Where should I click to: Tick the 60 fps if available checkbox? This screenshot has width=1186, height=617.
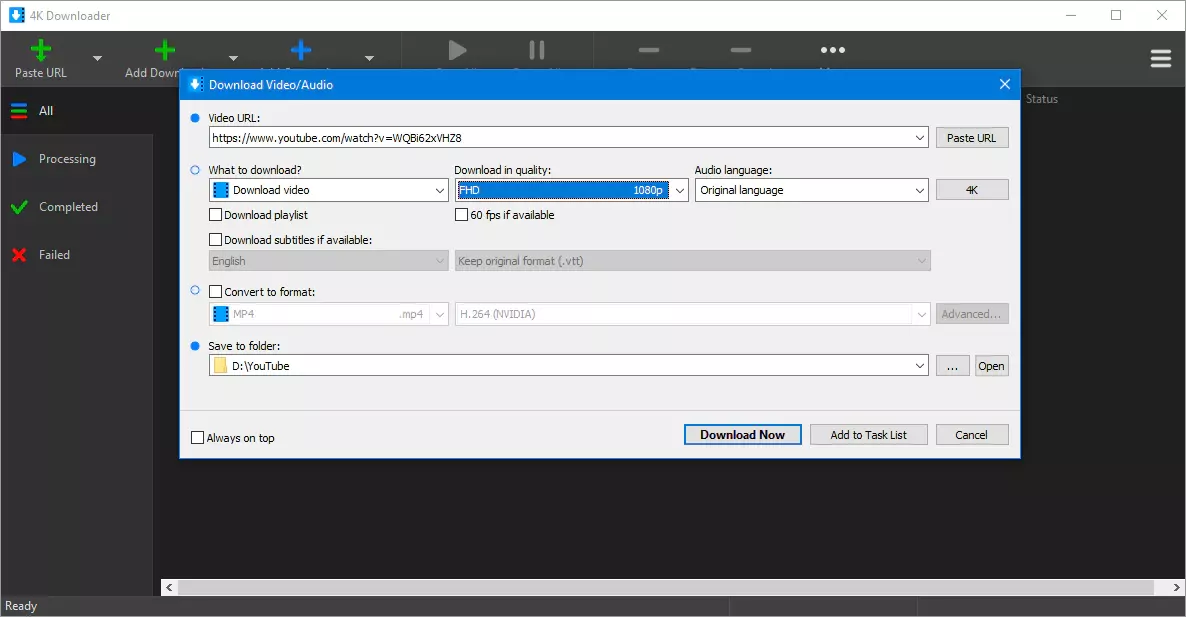pyautogui.click(x=462, y=215)
